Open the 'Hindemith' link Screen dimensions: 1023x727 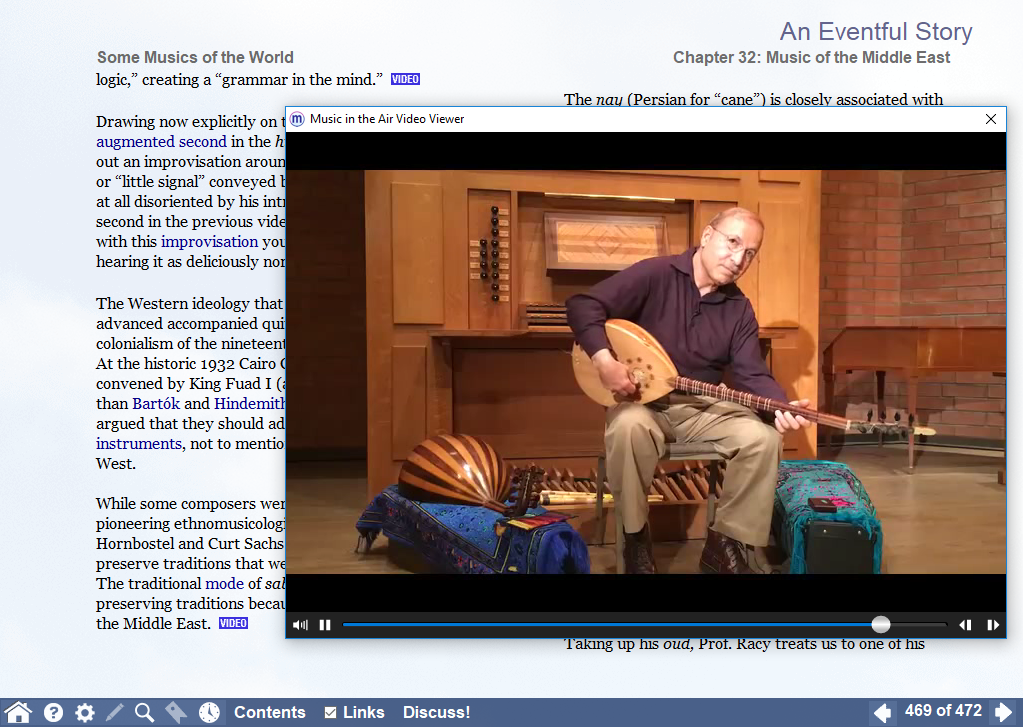(x=250, y=403)
